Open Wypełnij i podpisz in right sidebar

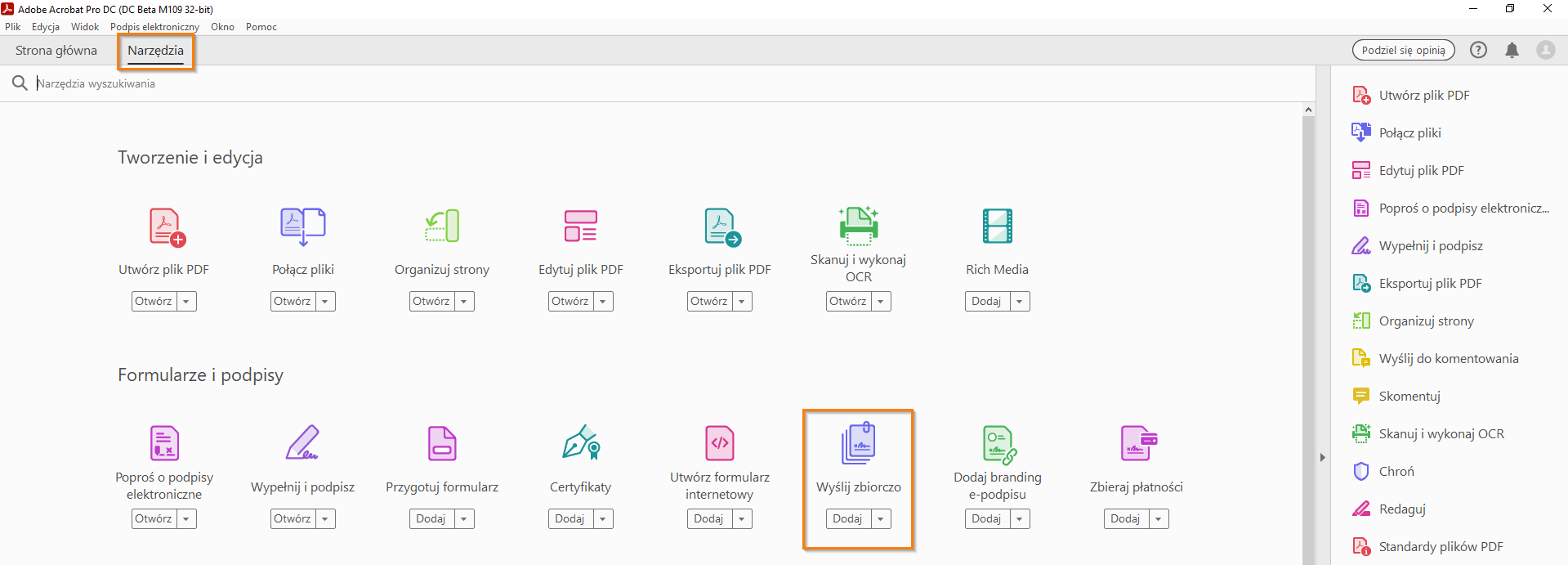click(1418, 245)
